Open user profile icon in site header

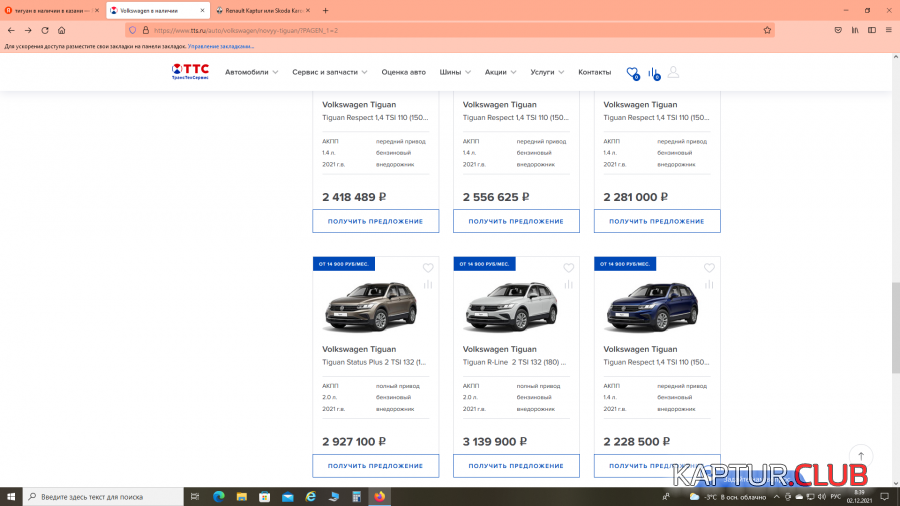[673, 72]
